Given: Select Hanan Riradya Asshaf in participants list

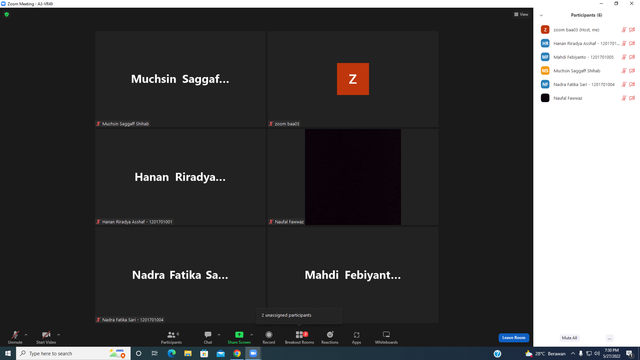Looking at the screenshot, I should [587, 43].
